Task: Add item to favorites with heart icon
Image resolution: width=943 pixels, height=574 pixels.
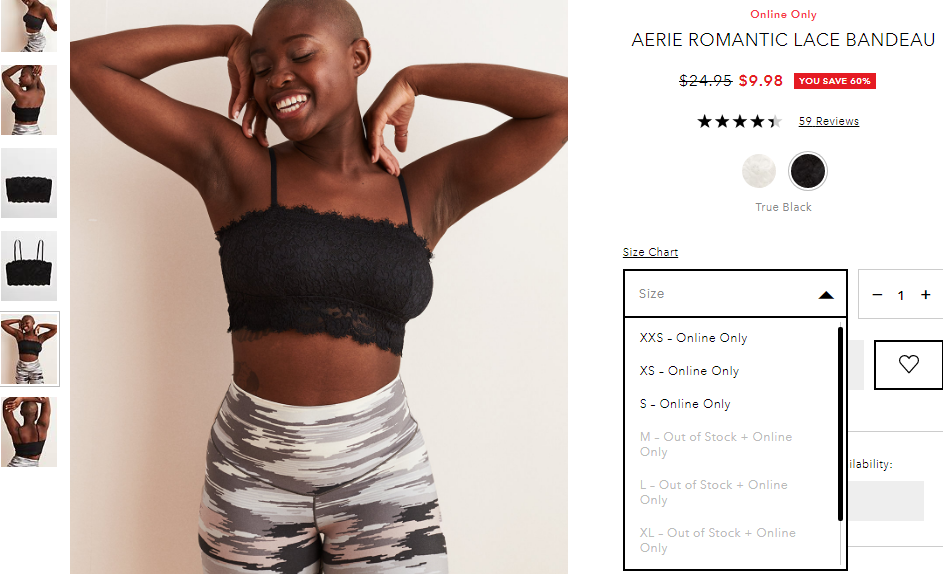Action: point(909,365)
